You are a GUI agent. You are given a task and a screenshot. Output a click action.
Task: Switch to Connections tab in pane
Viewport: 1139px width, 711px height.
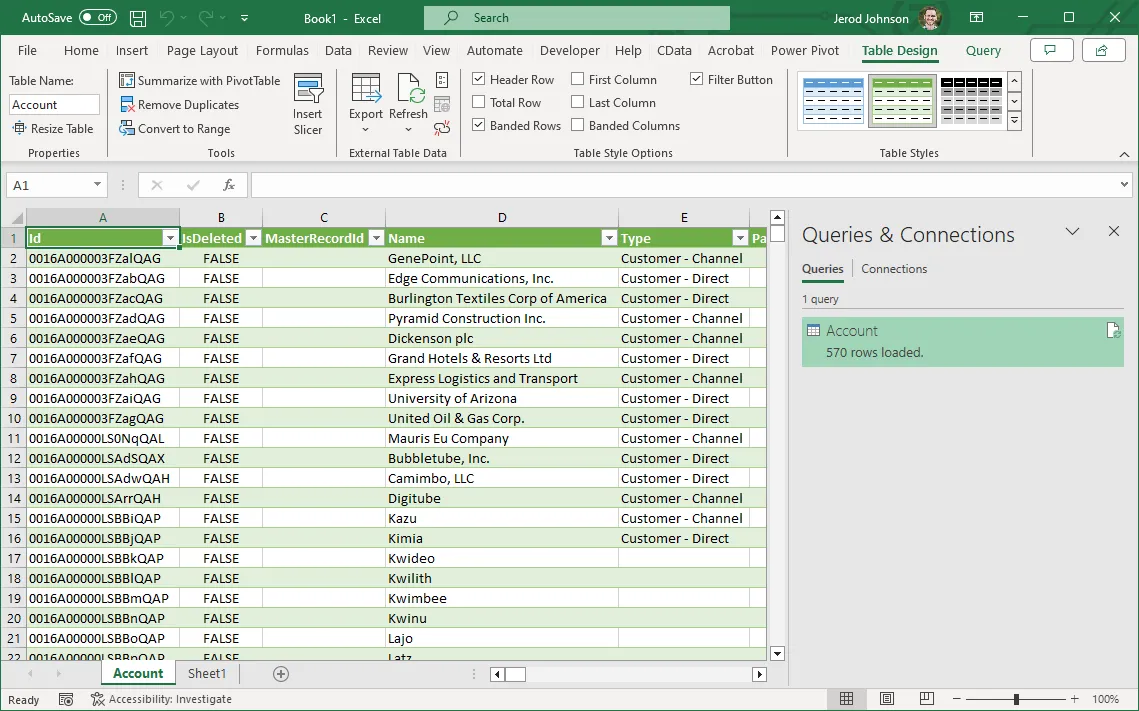pyautogui.click(x=894, y=269)
